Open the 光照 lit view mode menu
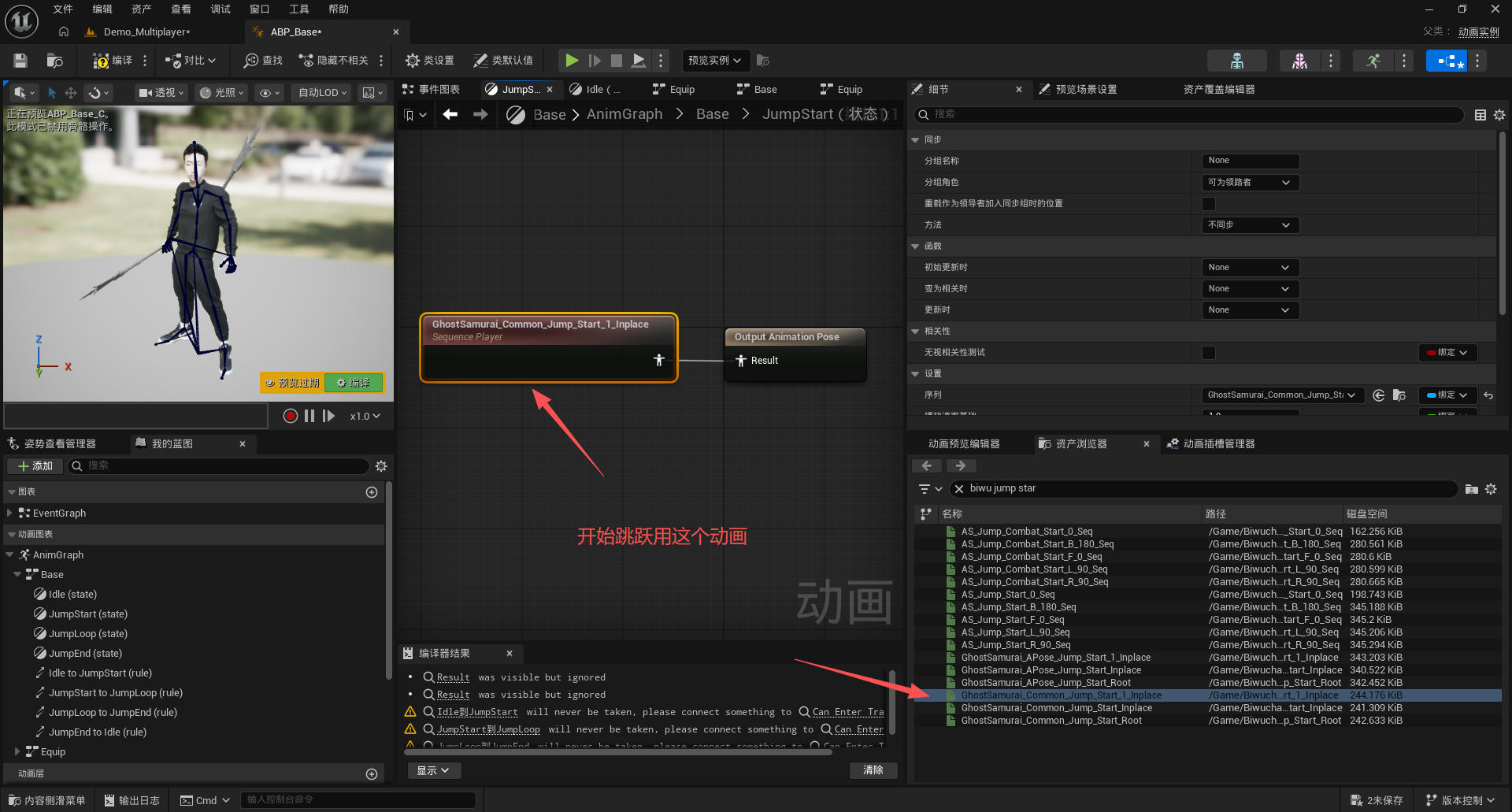Viewport: 1512px width, 812px height. [221, 93]
